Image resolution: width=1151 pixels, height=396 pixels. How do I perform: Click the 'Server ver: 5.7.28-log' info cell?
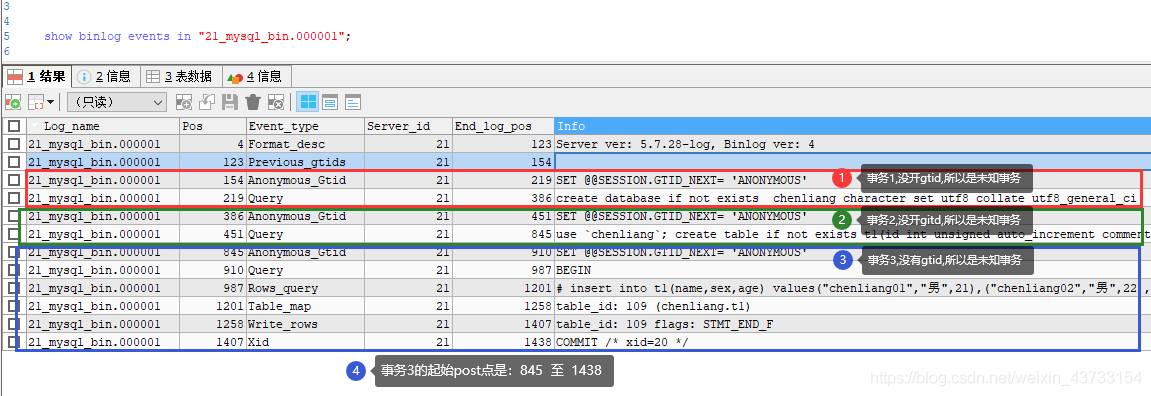click(852, 144)
